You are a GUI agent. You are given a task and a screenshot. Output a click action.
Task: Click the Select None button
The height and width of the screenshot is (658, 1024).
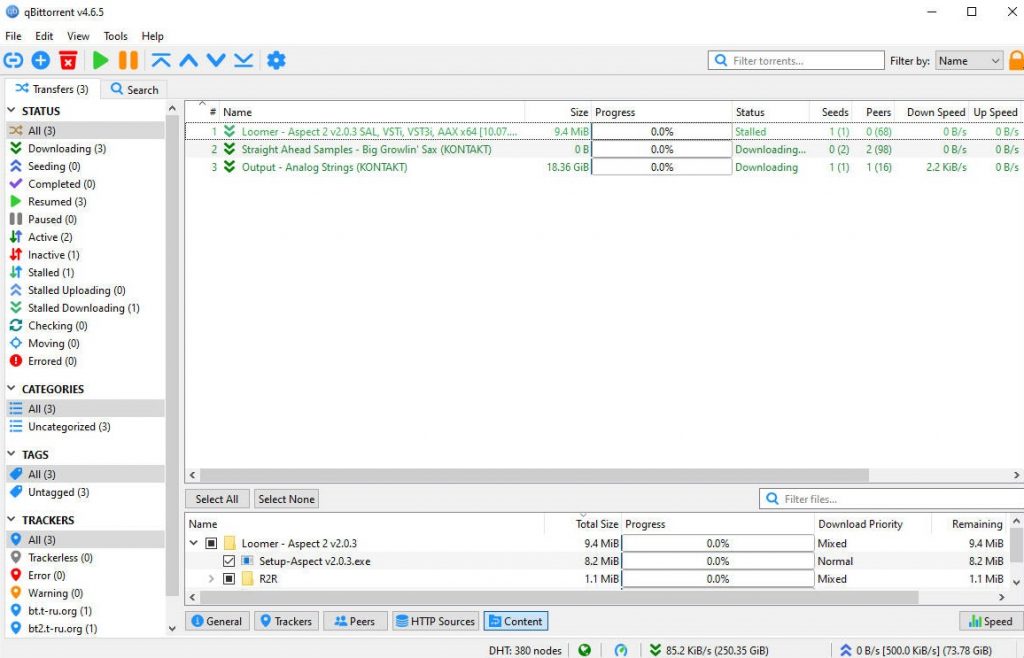click(x=286, y=499)
